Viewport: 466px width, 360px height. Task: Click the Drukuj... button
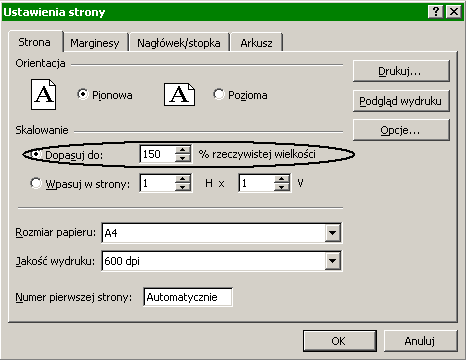coord(401,71)
